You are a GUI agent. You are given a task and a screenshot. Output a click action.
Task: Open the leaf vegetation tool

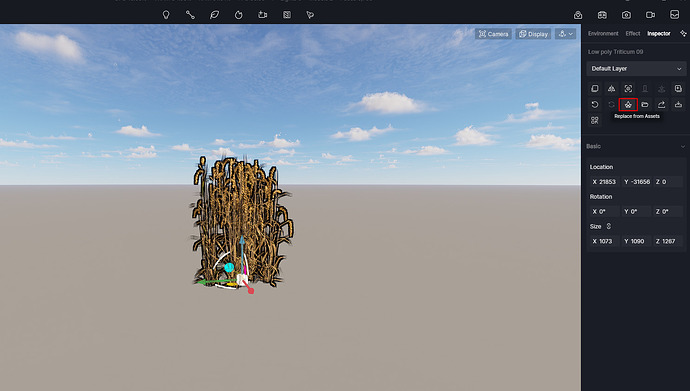214,15
